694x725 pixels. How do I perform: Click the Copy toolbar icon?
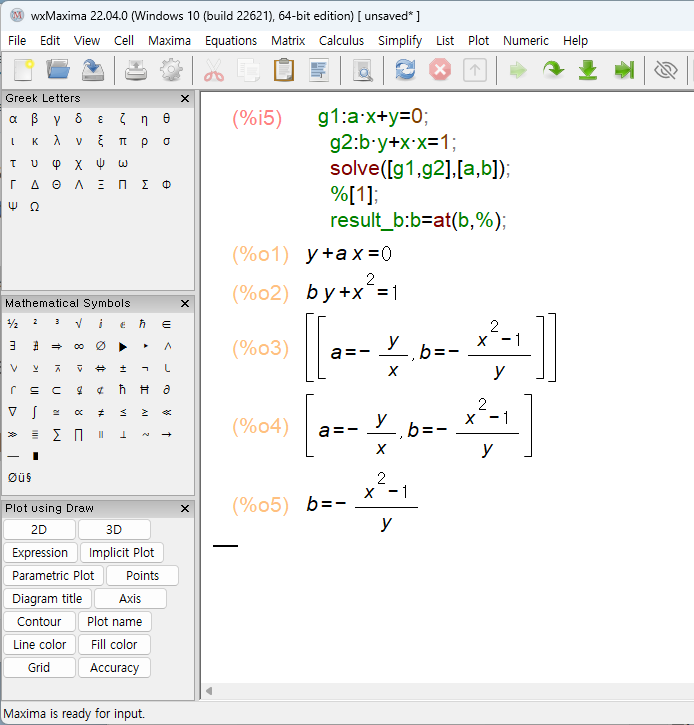click(x=249, y=70)
